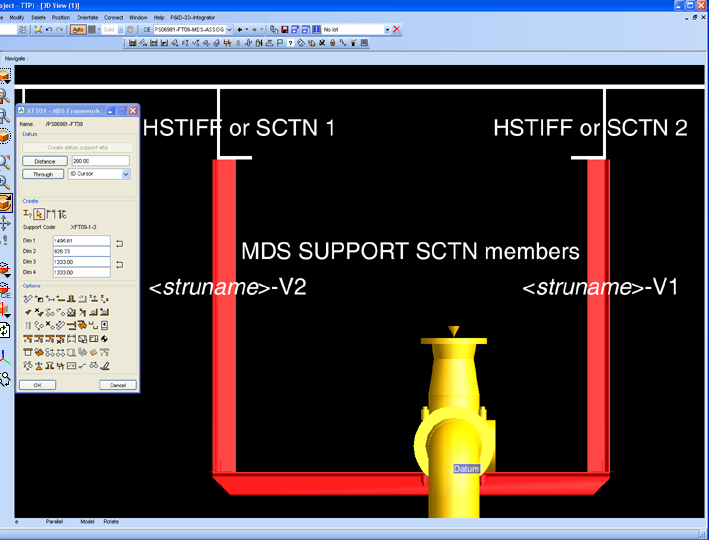Click the pan arrows icon in left sidebar

(5, 224)
